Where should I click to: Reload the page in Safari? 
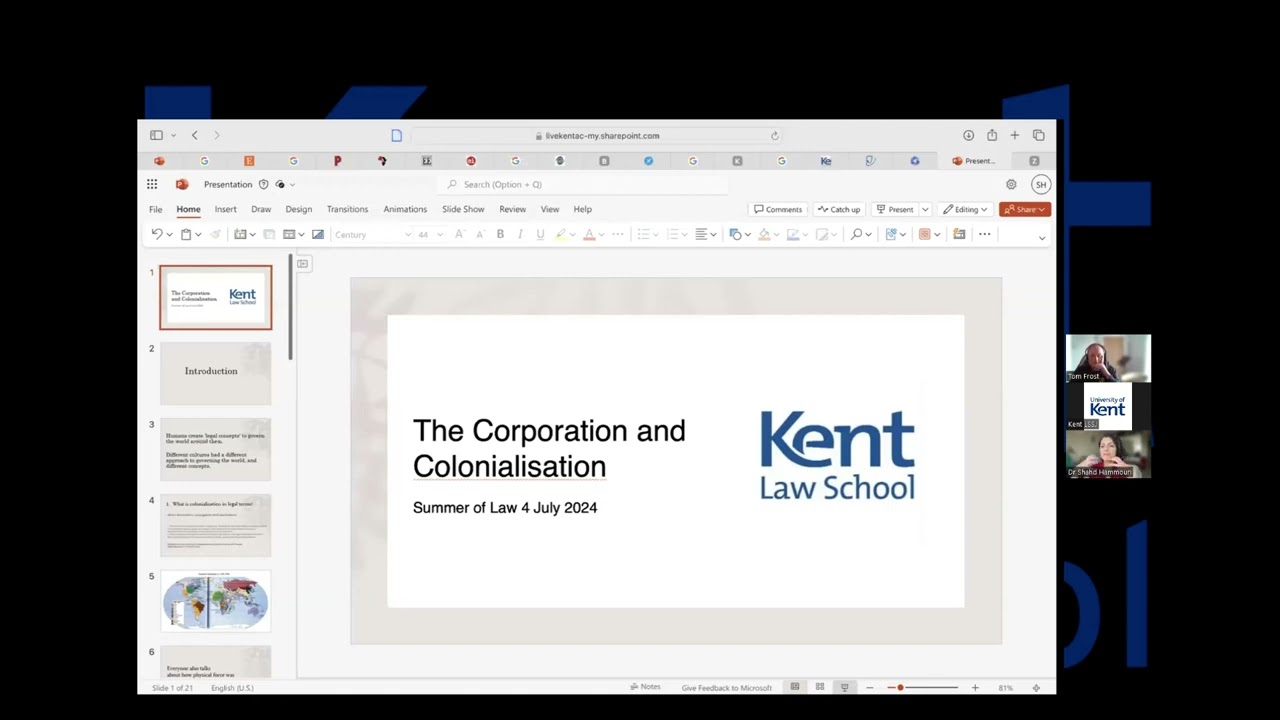[x=774, y=136]
